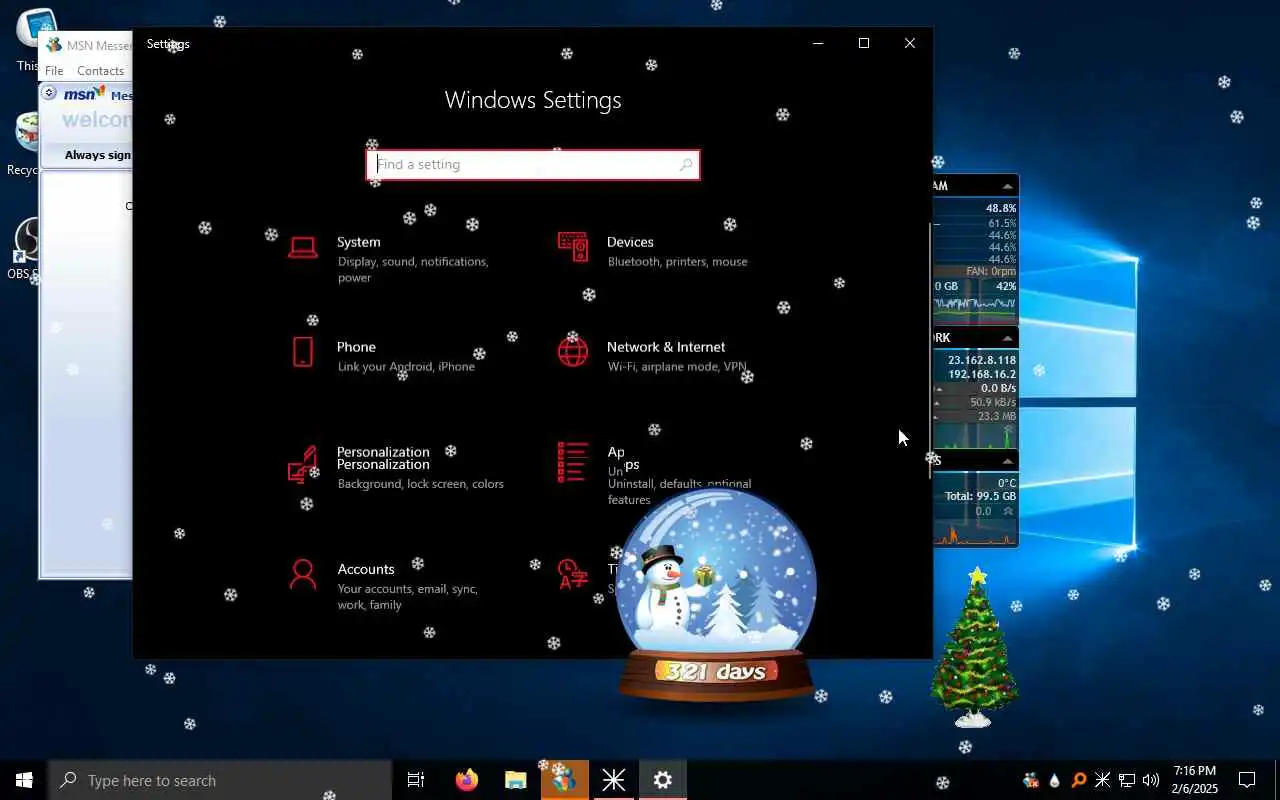Click in the Find a setting field
The image size is (1280, 800).
pos(533,165)
